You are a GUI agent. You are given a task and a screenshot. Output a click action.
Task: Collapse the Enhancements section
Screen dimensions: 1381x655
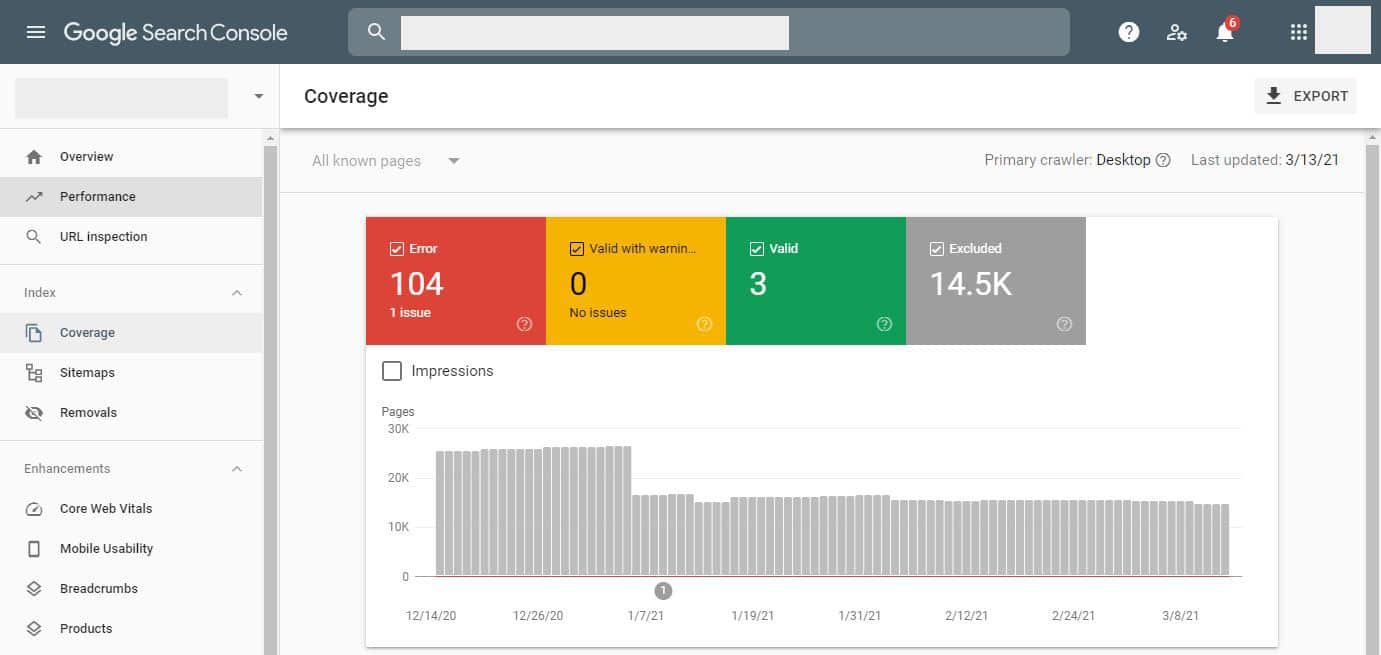(x=236, y=468)
